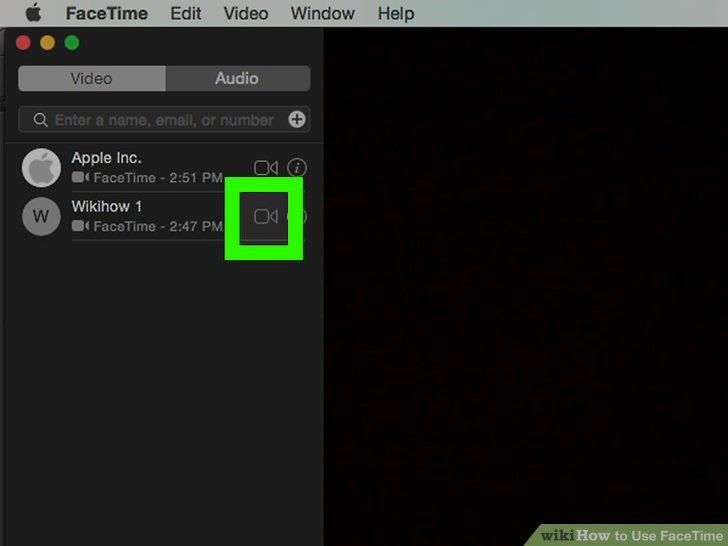728x546 pixels.
Task: Open the Window menu
Action: click(323, 13)
